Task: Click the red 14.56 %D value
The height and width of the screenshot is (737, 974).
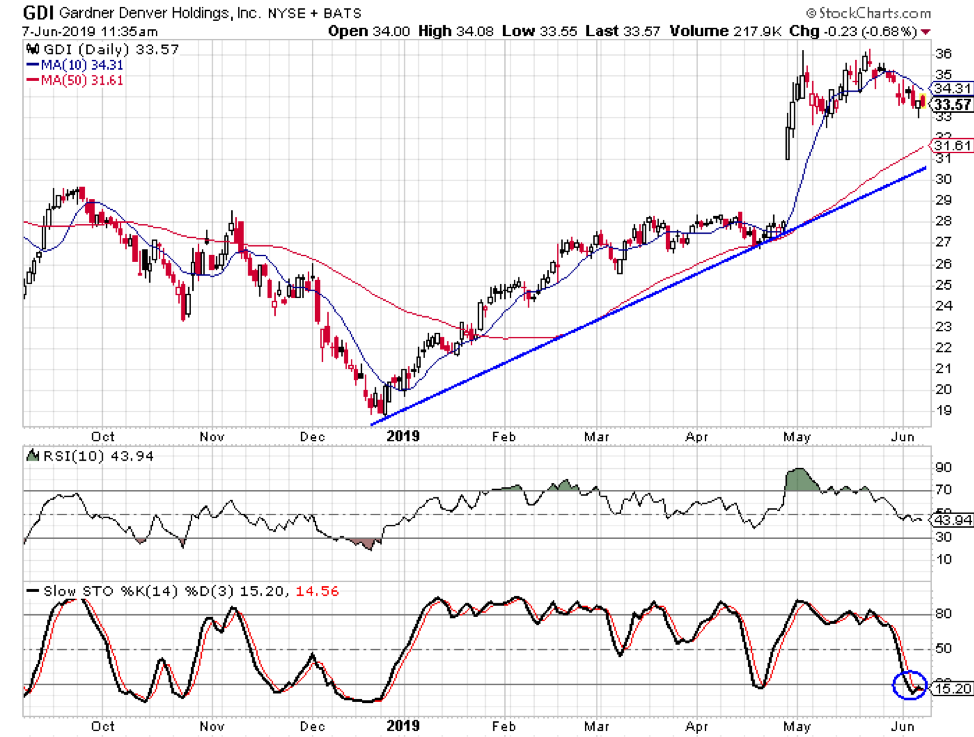Action: (x=317, y=591)
